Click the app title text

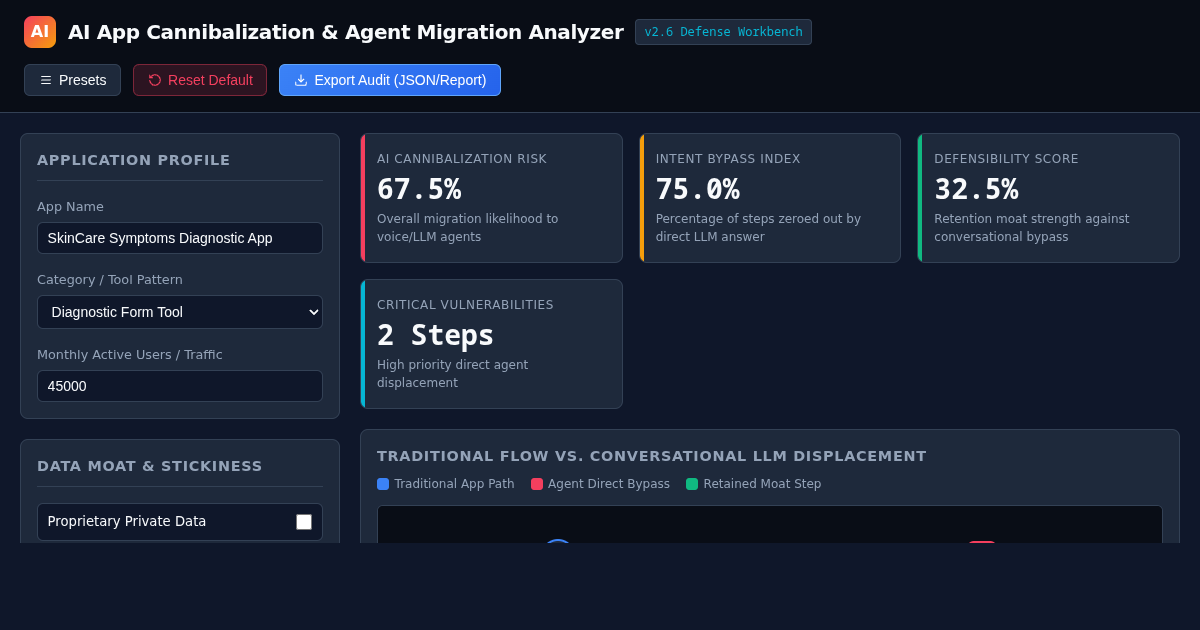346,32
